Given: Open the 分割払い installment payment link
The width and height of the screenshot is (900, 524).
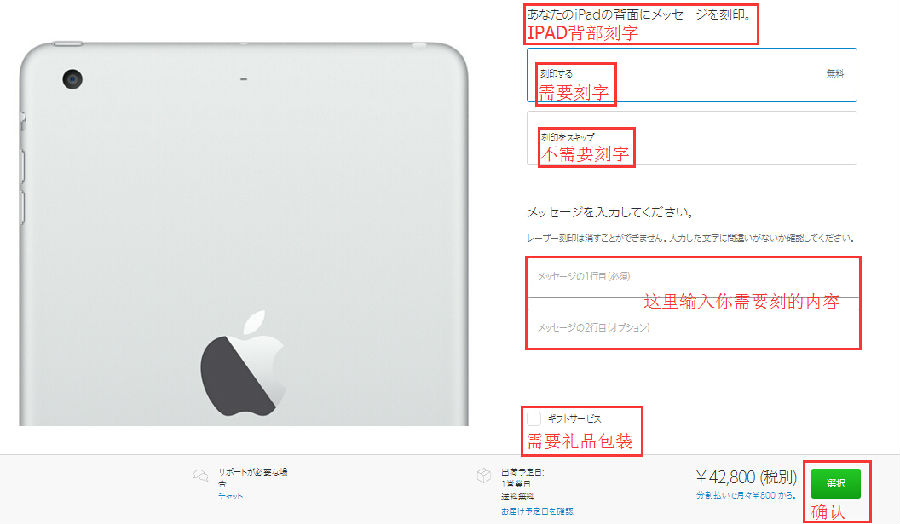Looking at the screenshot, I should point(746,495).
